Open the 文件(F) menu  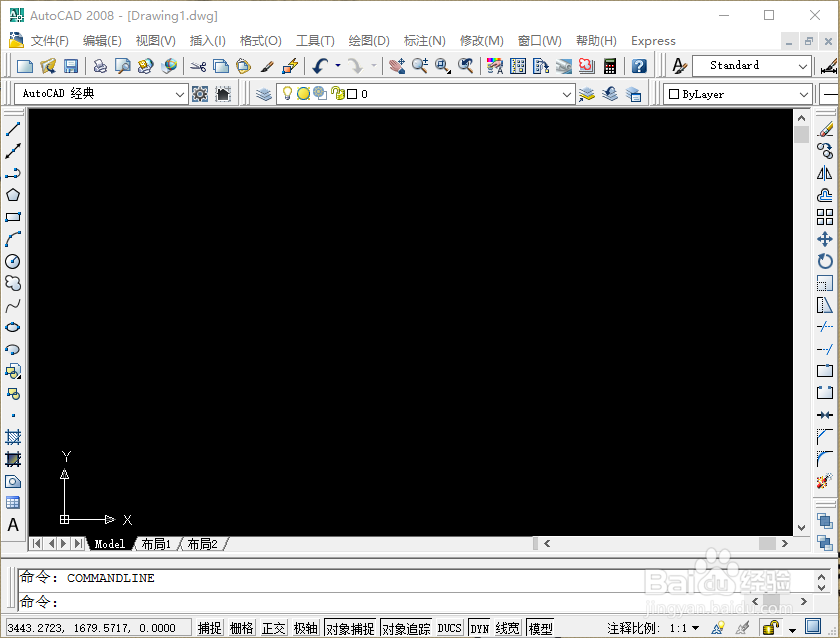(49, 41)
